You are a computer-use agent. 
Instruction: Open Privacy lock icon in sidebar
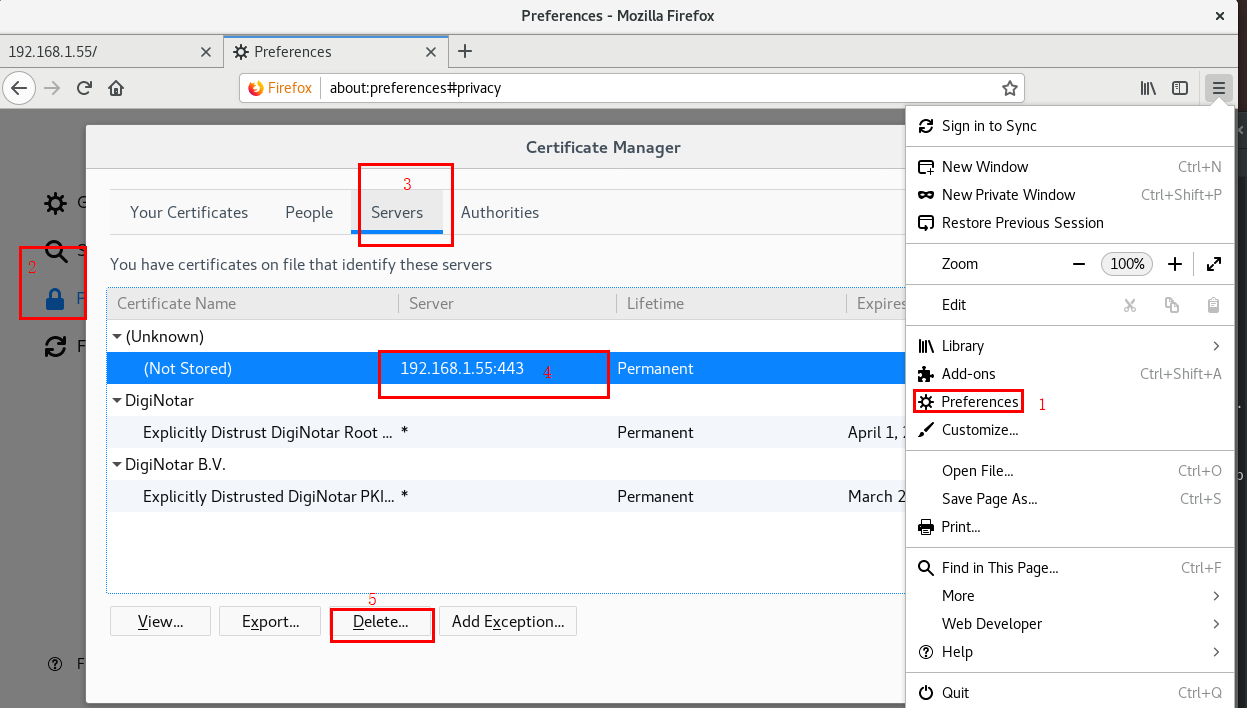coord(55,298)
